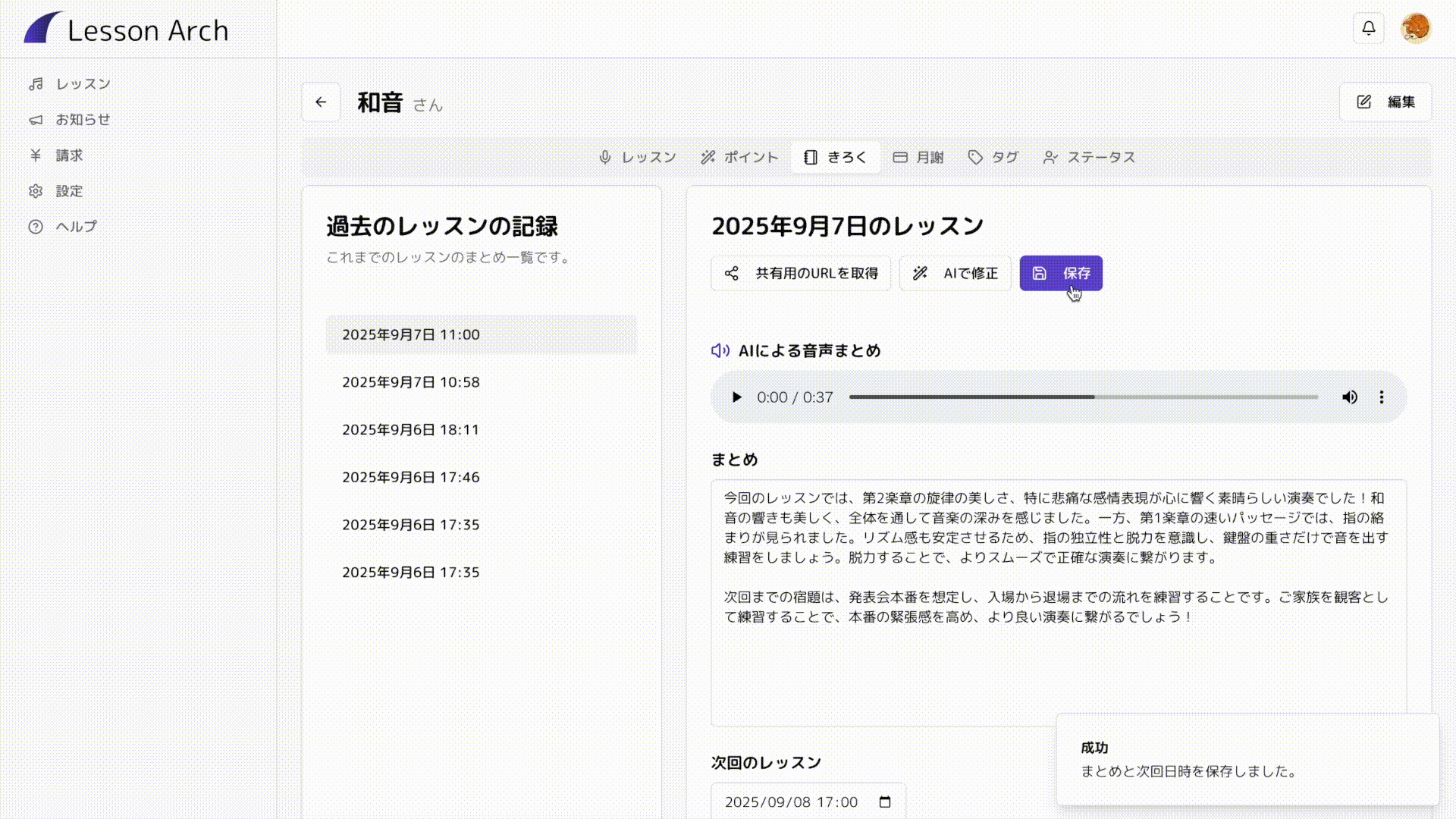
Task: Play the AI audio summary
Action: 736,397
